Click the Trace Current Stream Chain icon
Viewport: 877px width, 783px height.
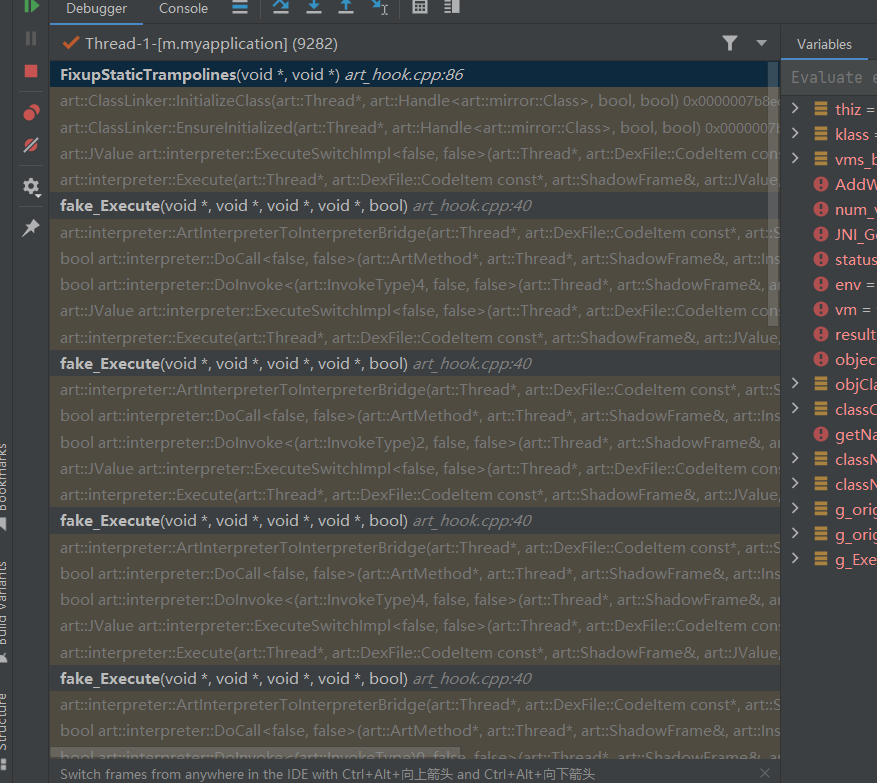[x=452, y=7]
